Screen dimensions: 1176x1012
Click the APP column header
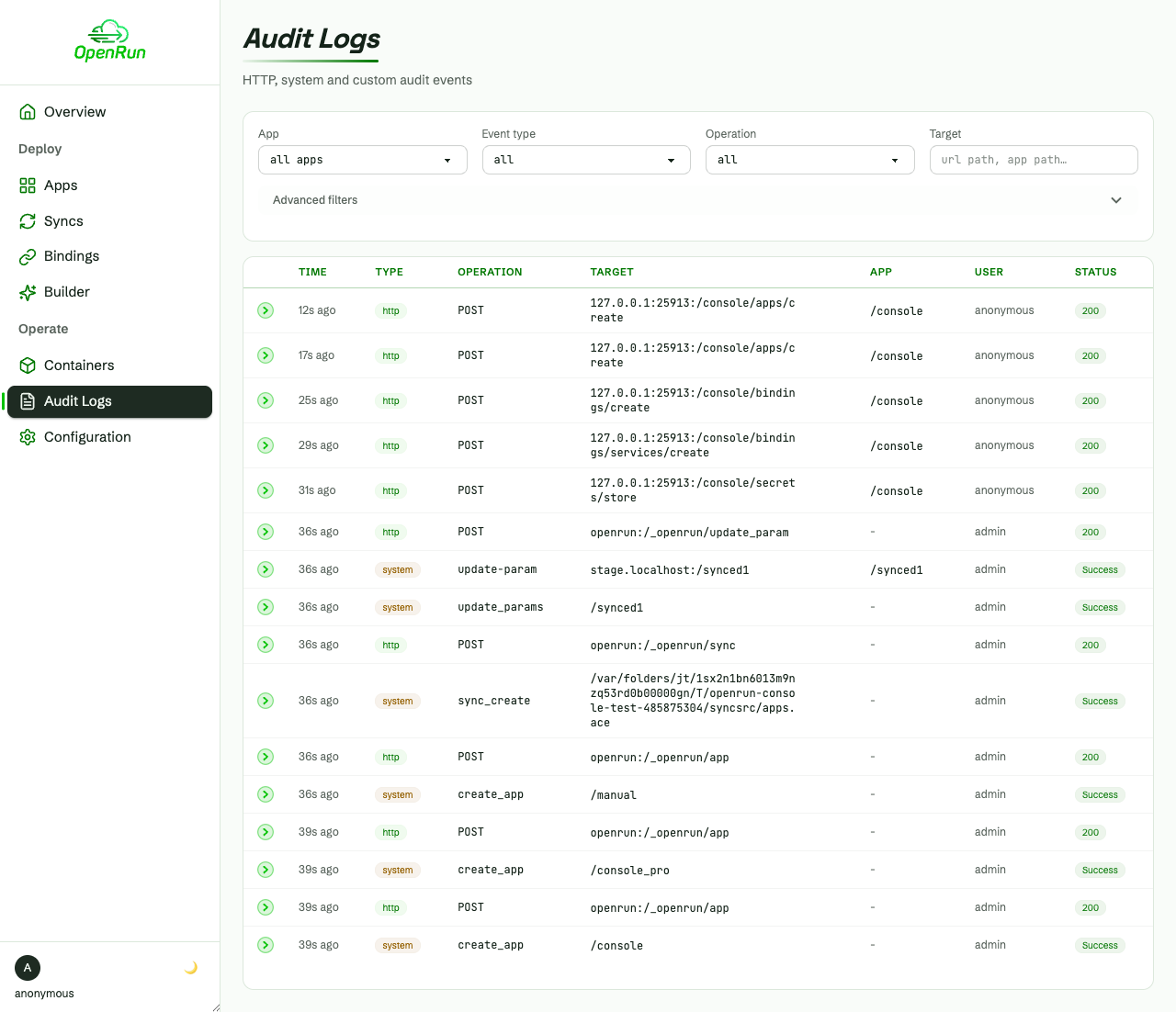[881, 272]
